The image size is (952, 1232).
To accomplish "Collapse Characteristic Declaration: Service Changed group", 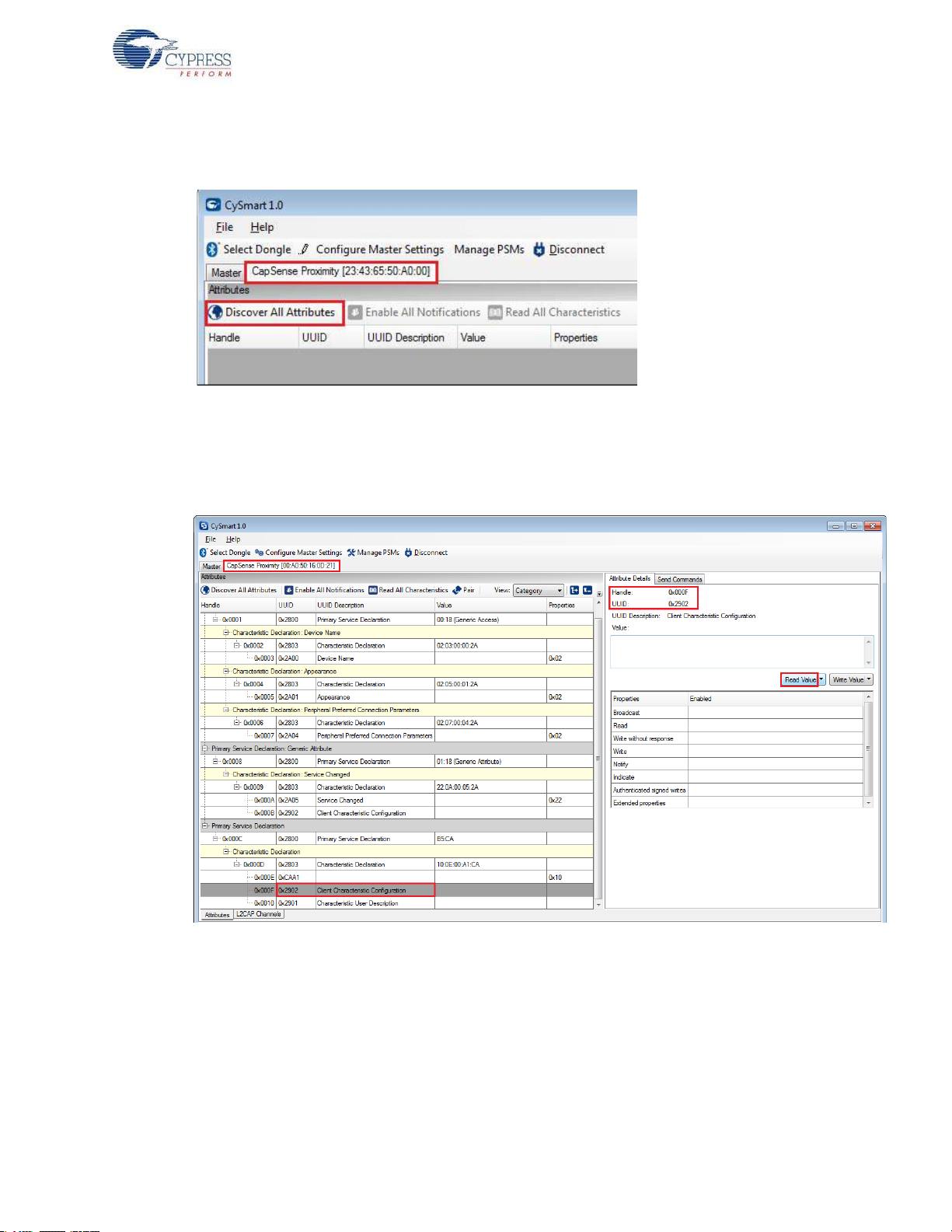I will click(x=226, y=774).
